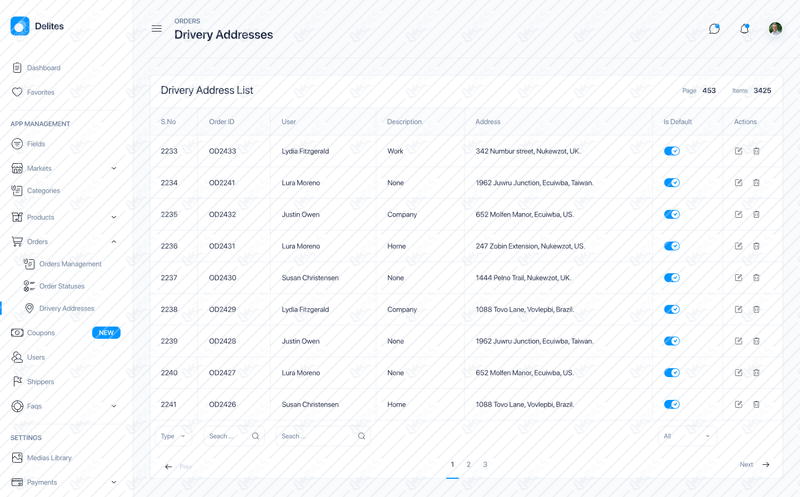Expand the Markets sidebar chevron
Screen dimensions: 800x497
click(114, 168)
